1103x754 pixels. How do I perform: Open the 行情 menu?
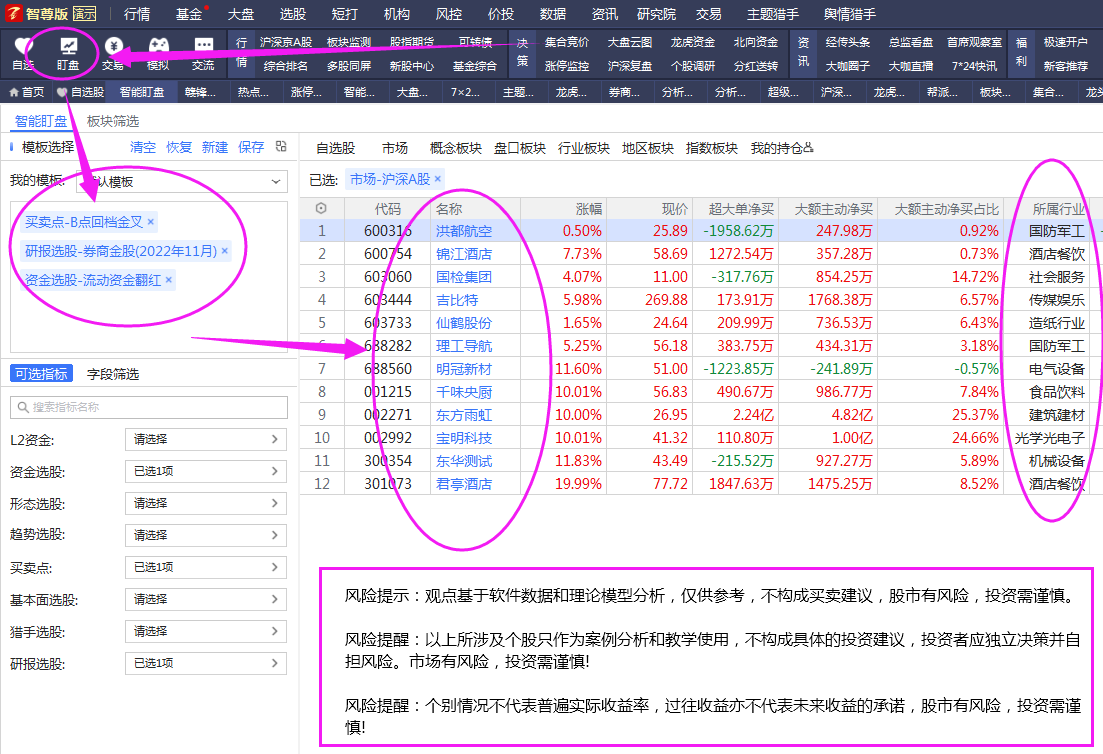pyautogui.click(x=136, y=14)
